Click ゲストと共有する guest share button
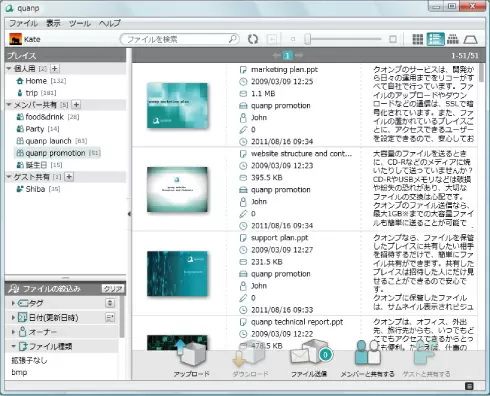The width and height of the screenshot is (490, 396). point(426,359)
